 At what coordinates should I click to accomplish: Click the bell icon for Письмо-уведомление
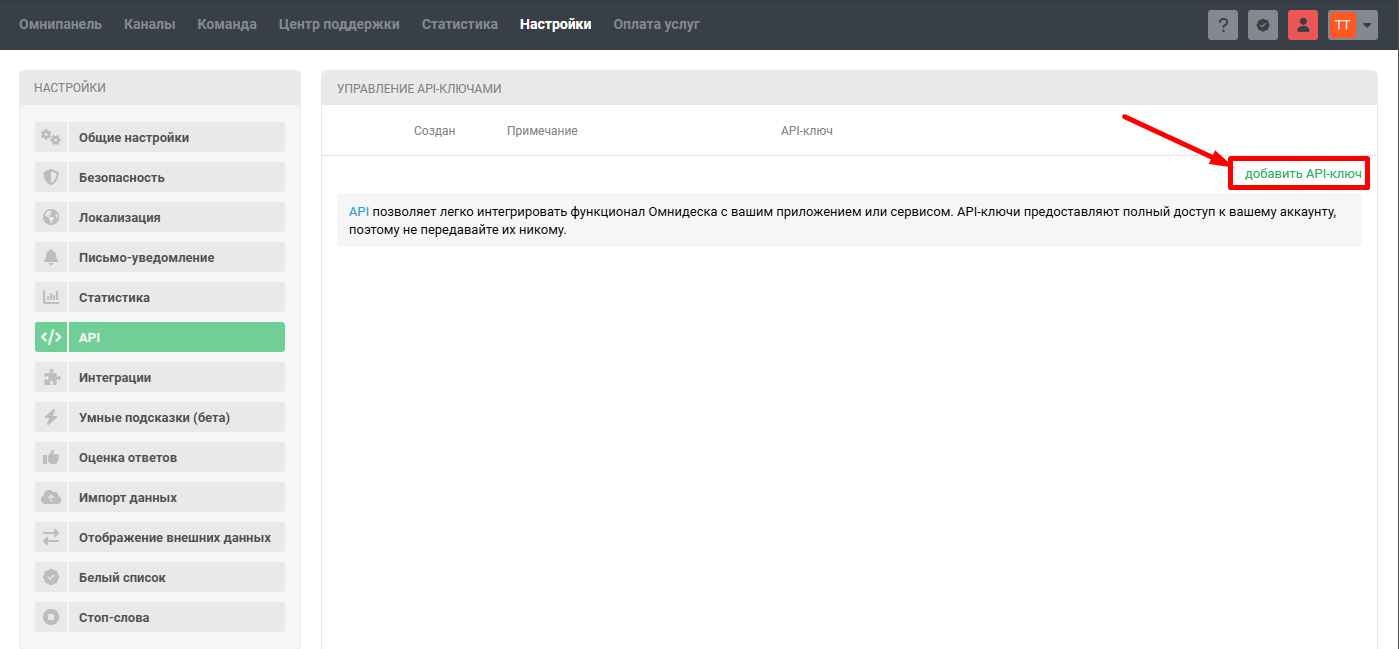(50, 257)
